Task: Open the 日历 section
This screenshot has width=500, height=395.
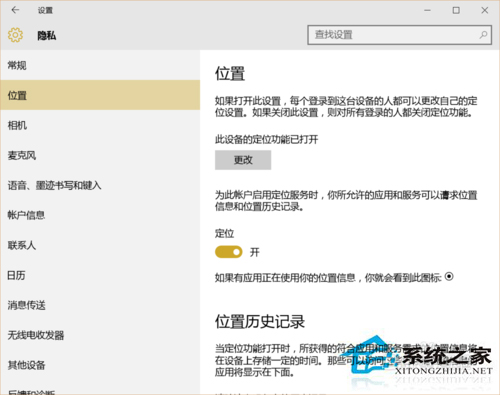Action: point(100,275)
